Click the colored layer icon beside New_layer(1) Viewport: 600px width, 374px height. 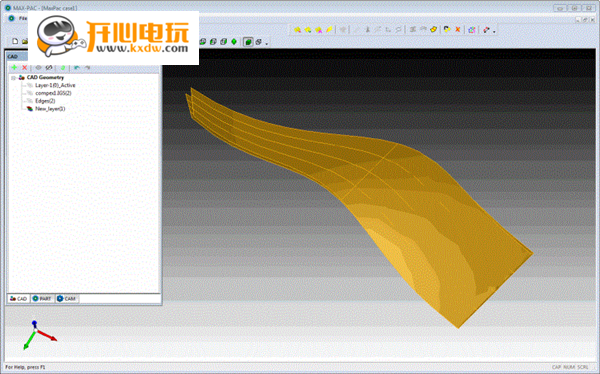(x=30, y=109)
